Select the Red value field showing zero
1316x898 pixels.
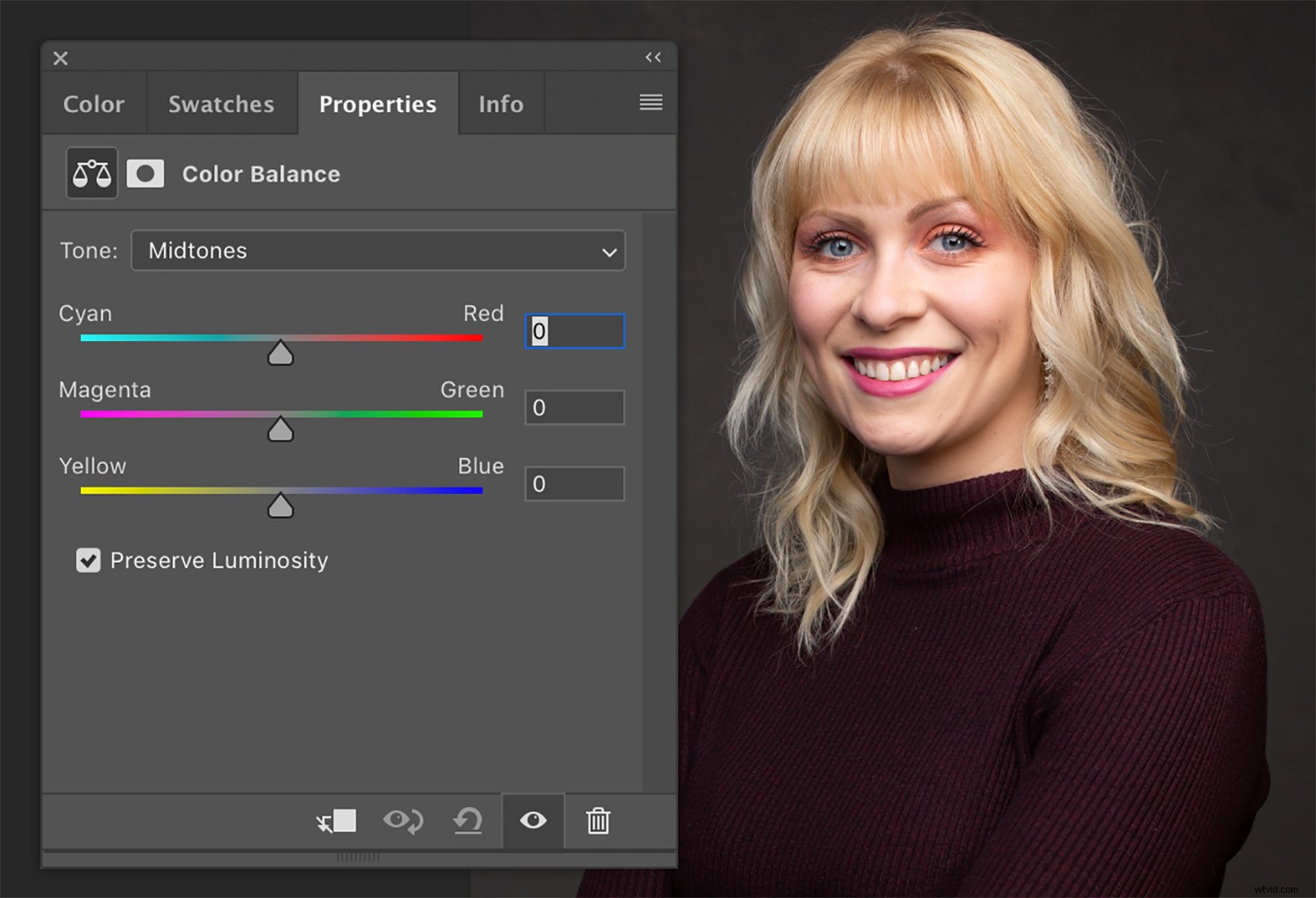(575, 331)
